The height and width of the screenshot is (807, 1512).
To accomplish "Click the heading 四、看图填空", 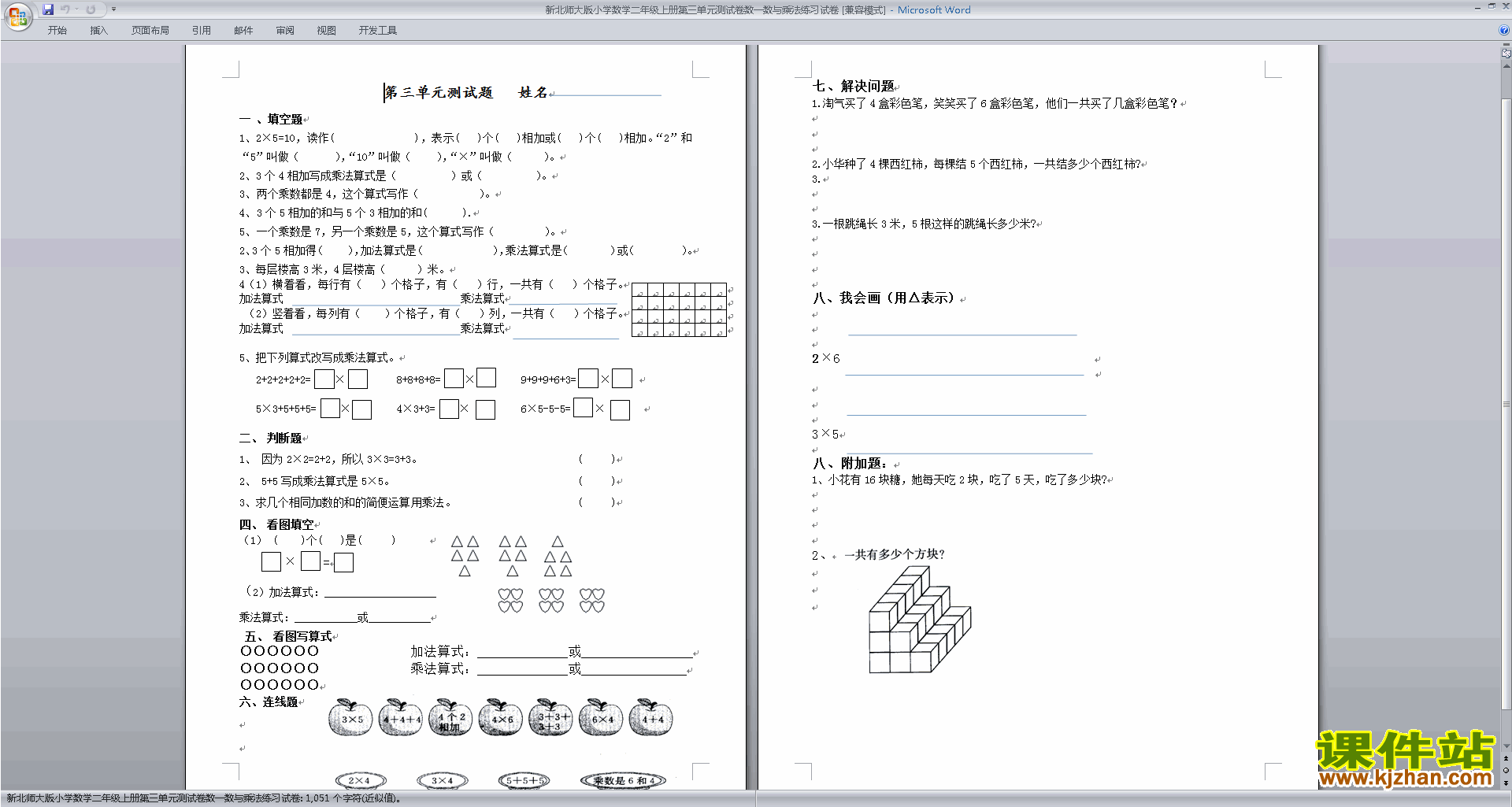I will coord(276,524).
